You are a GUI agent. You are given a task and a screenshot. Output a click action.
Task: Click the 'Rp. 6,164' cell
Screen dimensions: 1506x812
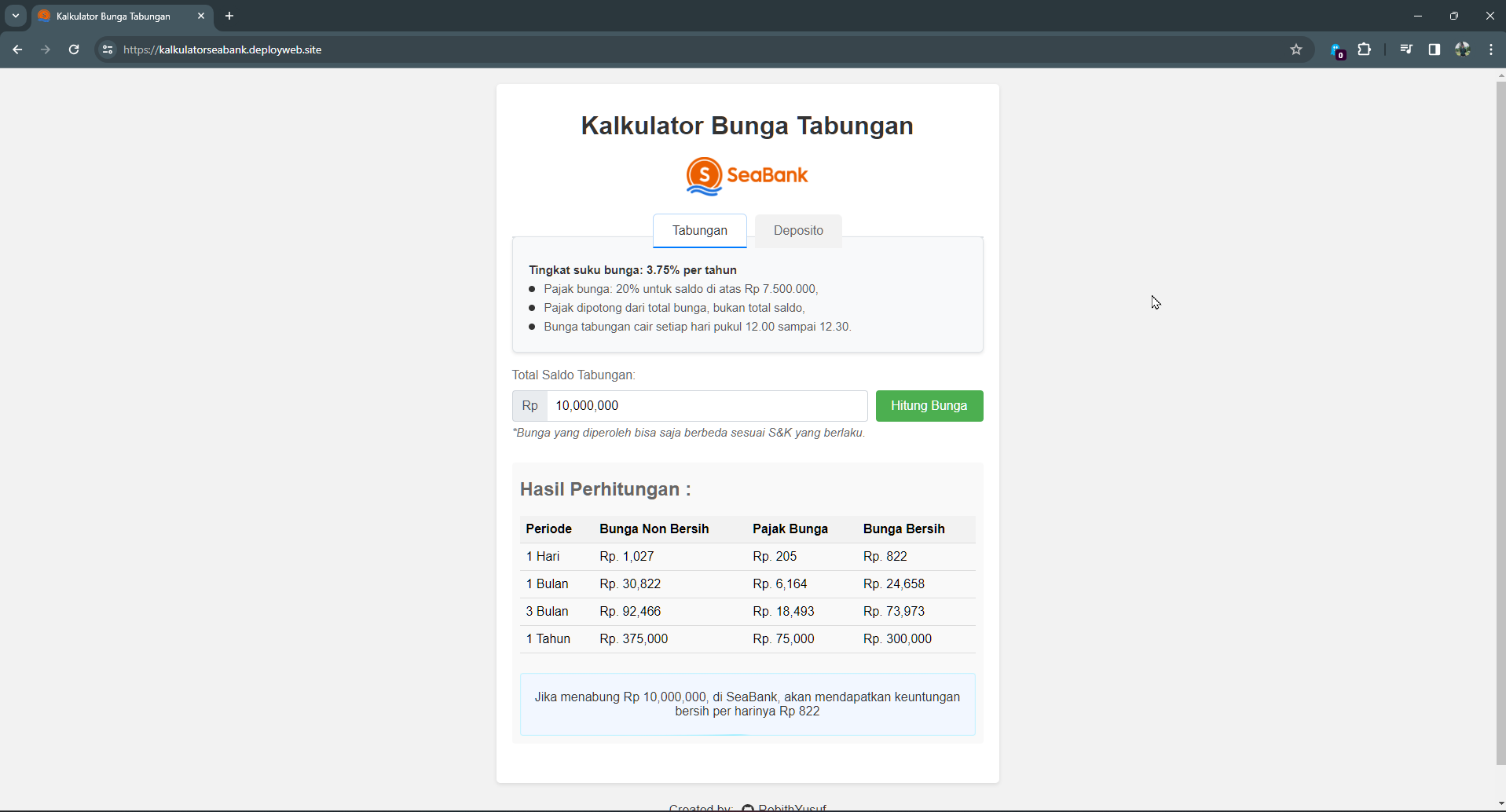[x=780, y=584]
